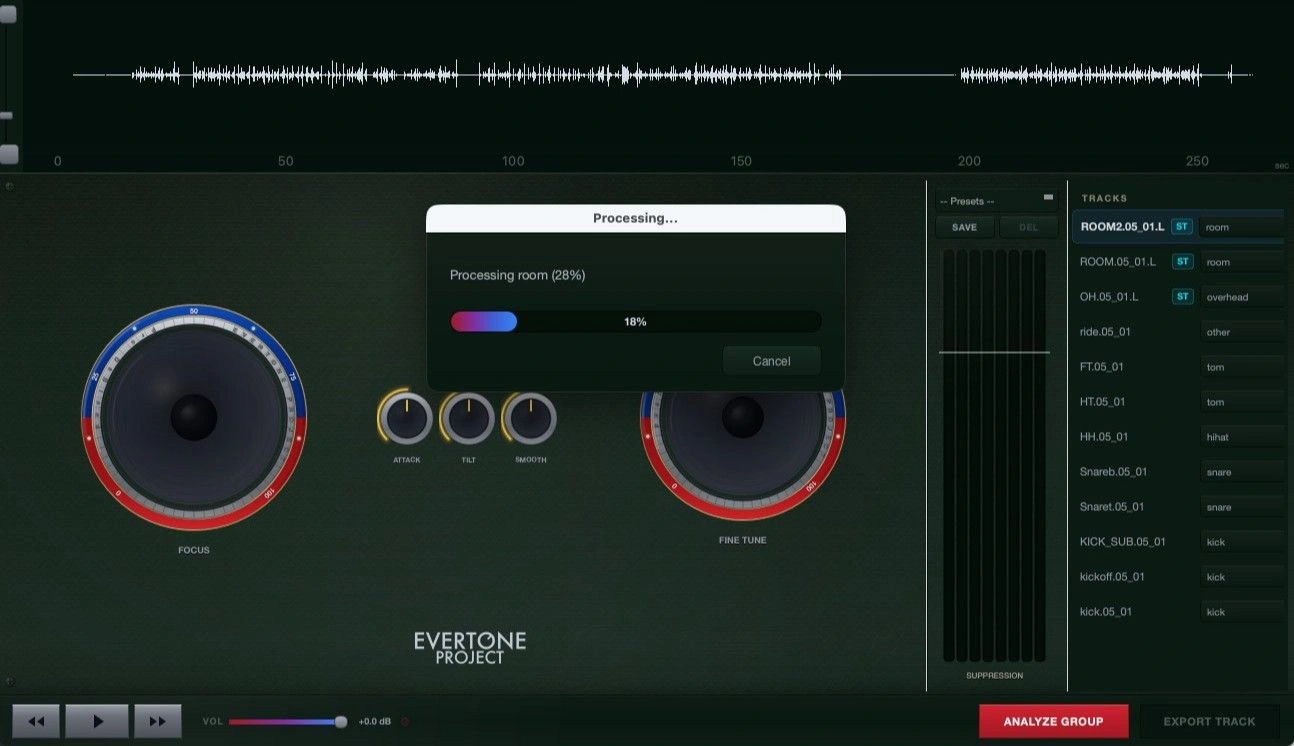Open the overhead type dropdown for OH.05_01.L
1294x746 pixels.
coord(1242,297)
